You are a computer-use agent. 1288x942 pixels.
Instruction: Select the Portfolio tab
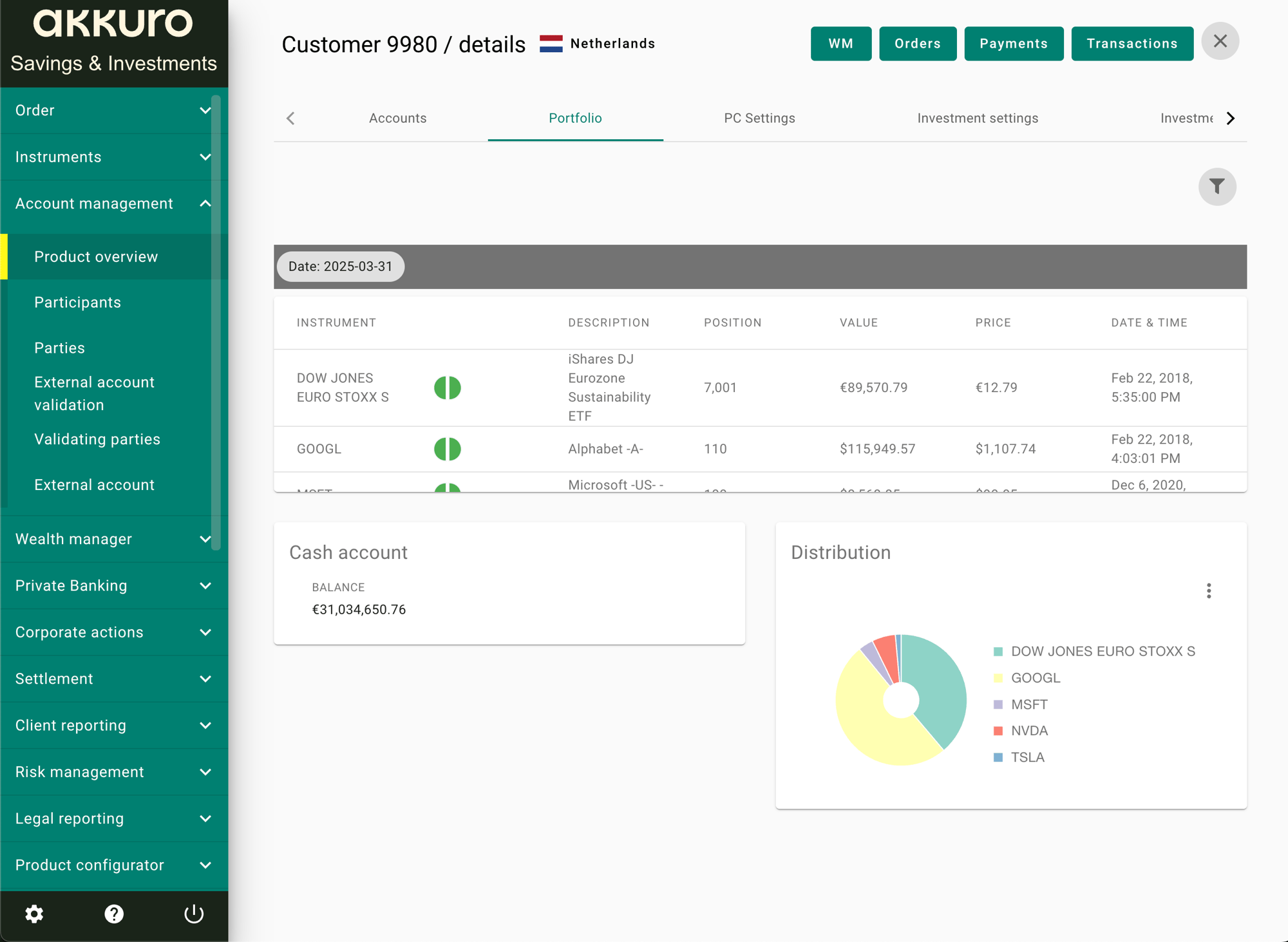pos(575,118)
